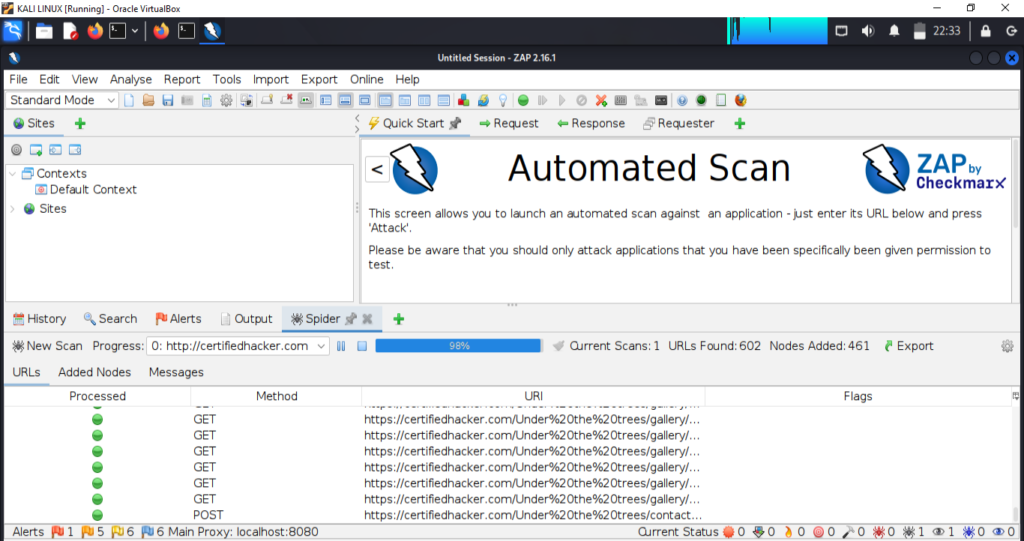This screenshot has height=541, width=1024.
Task: Click green plus next to Sites tab
Action: coord(80,123)
